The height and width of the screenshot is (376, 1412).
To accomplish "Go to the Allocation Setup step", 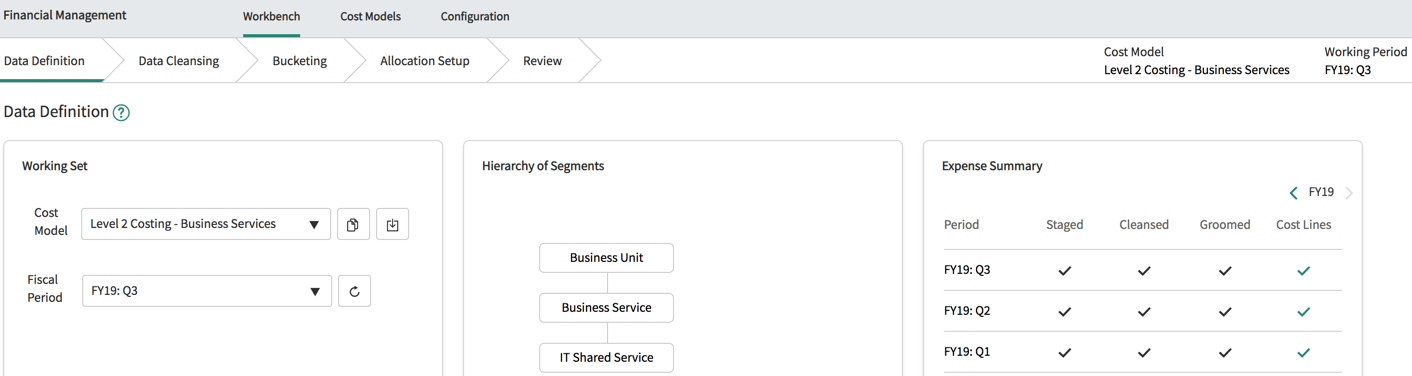I will [x=425, y=61].
